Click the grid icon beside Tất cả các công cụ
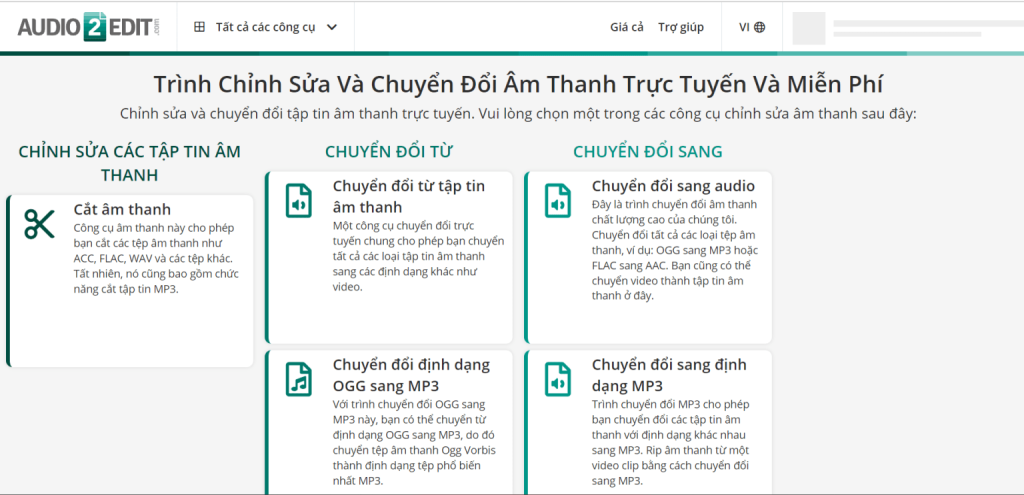1024x495 pixels. [200, 27]
